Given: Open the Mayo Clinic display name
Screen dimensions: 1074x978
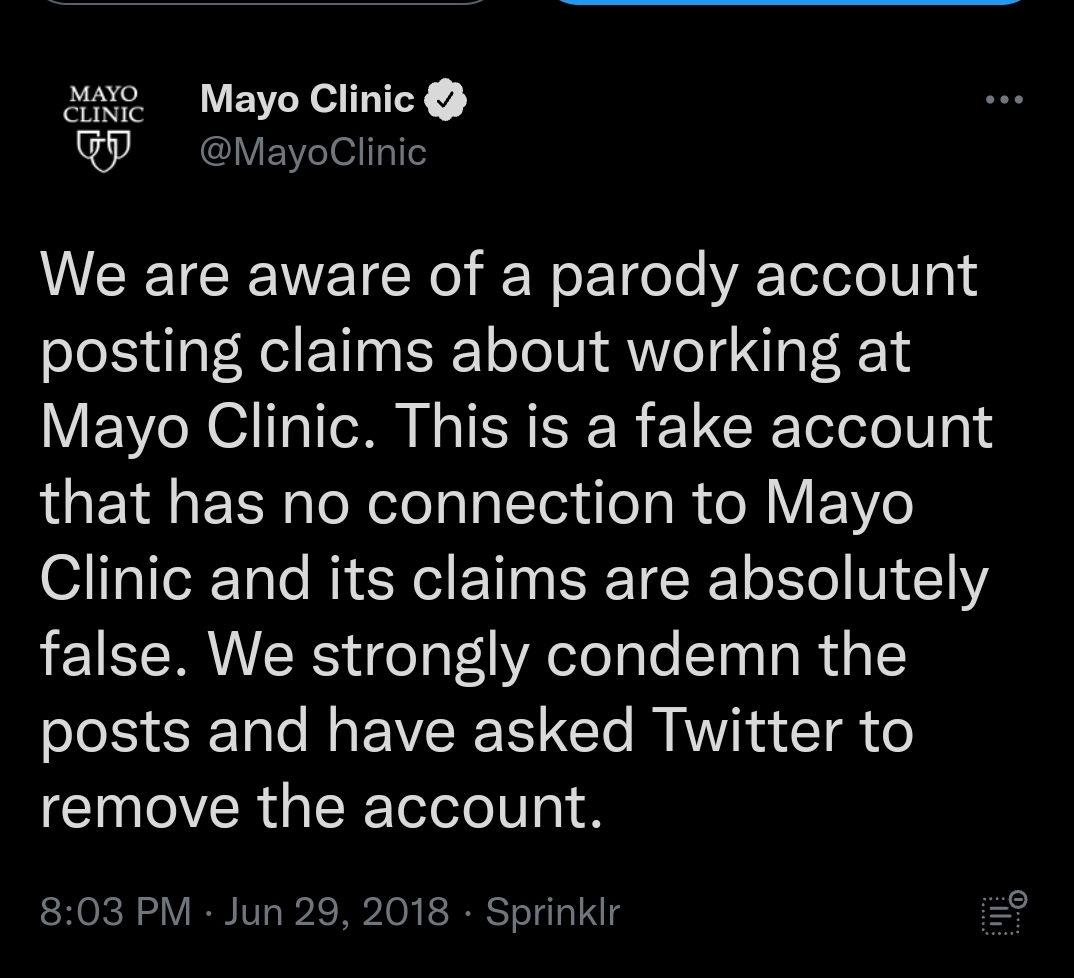Looking at the screenshot, I should [x=307, y=99].
